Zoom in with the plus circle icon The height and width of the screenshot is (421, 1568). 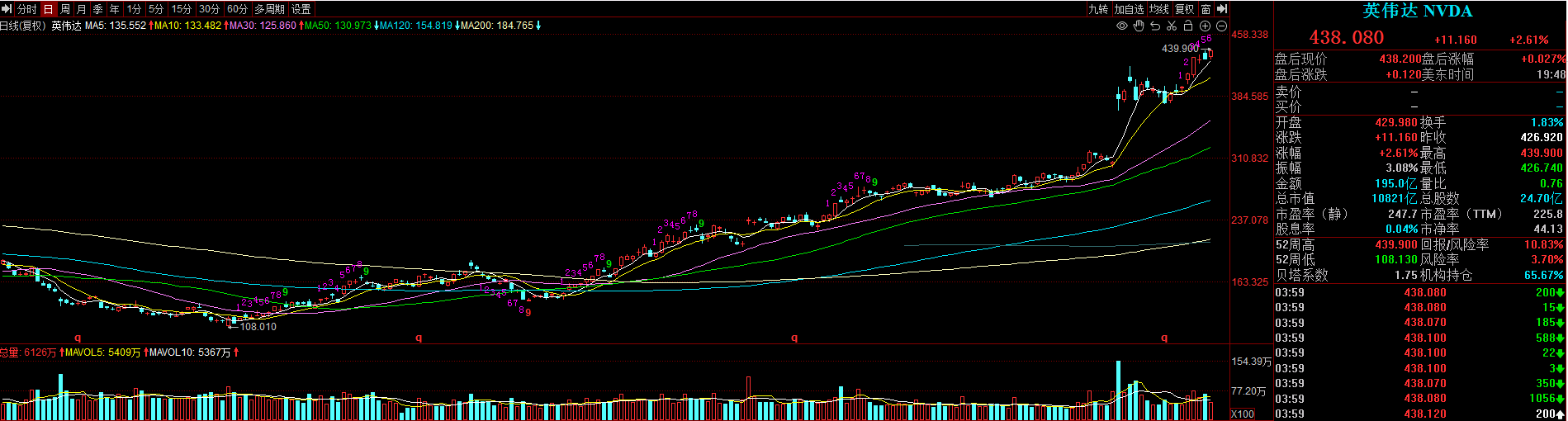(1205, 26)
